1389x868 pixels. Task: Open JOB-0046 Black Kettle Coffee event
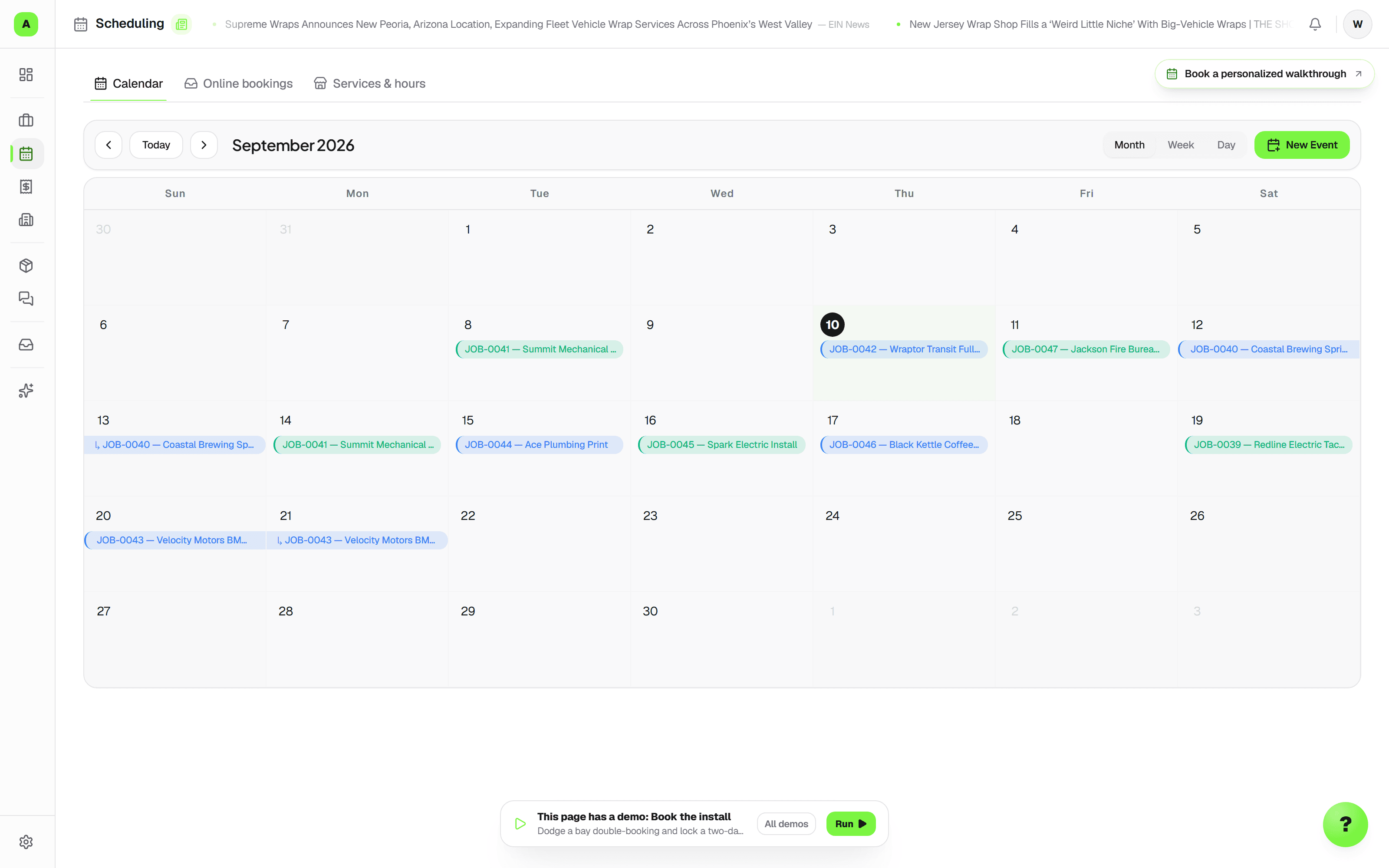coord(904,444)
